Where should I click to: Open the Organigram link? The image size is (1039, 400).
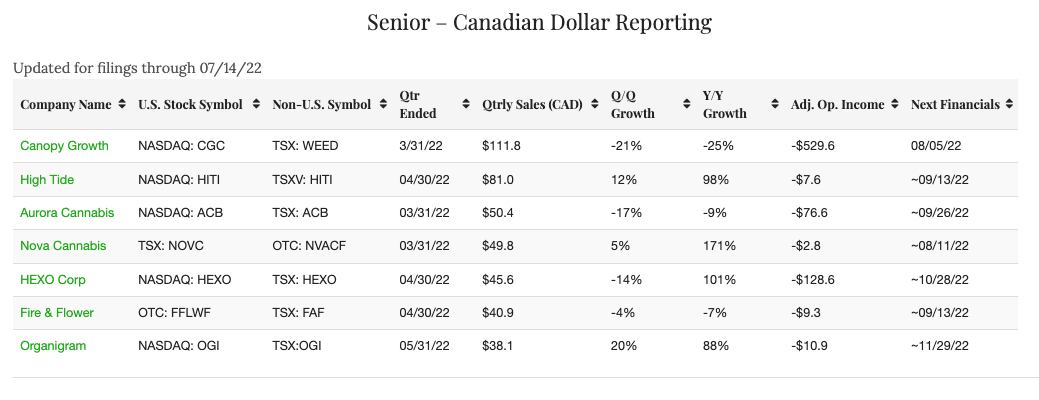(52, 346)
